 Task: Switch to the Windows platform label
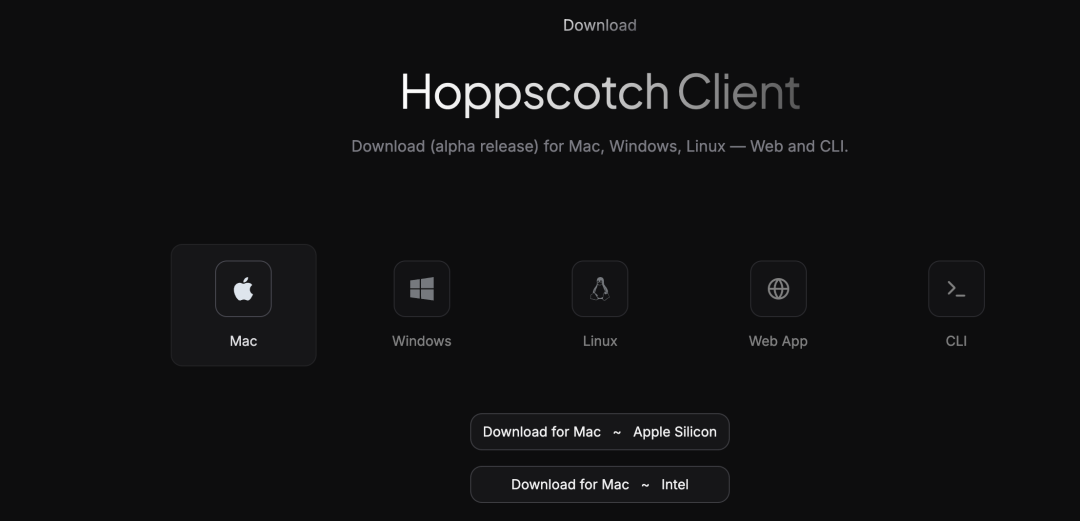coord(422,341)
